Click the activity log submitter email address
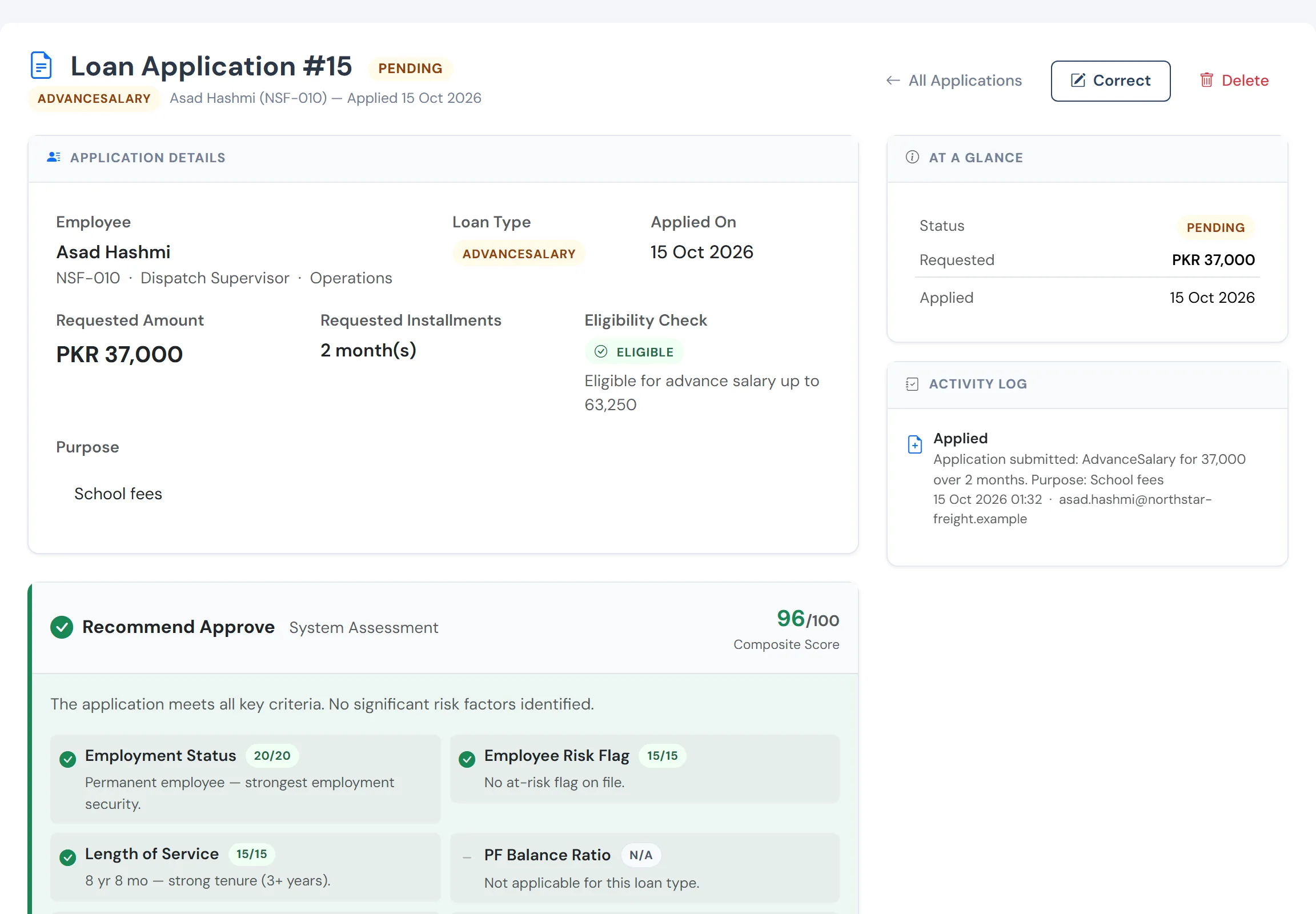This screenshot has width=1316, height=914. (x=1072, y=508)
